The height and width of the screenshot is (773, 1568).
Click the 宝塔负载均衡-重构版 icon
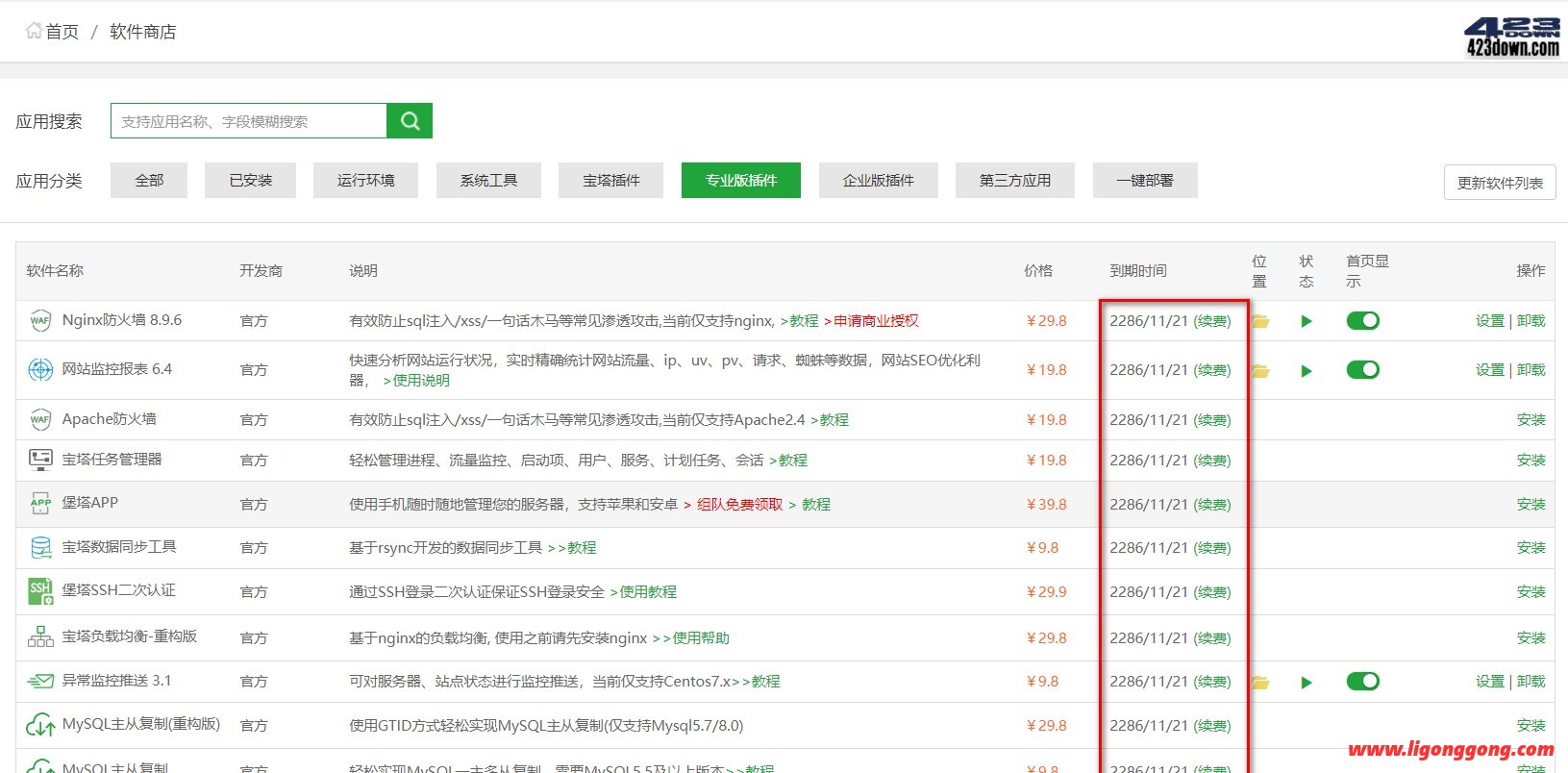click(40, 636)
